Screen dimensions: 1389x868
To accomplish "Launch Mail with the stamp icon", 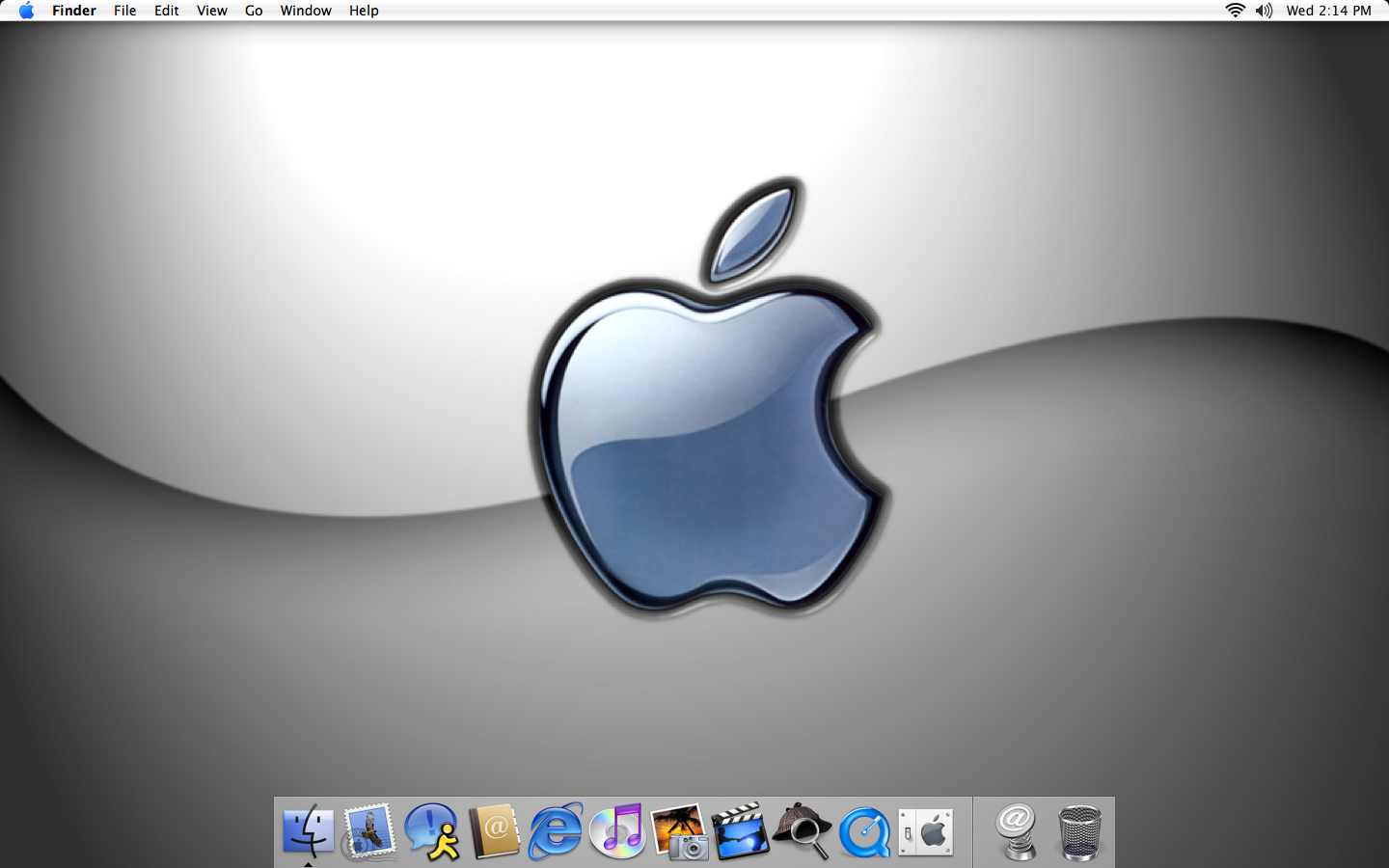I will pos(369,830).
